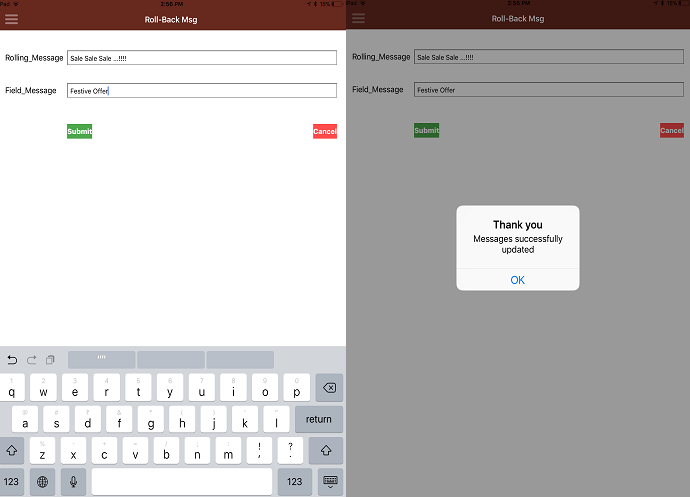
Task: Switch to numbers with the right 123 key
Action: coord(294,481)
